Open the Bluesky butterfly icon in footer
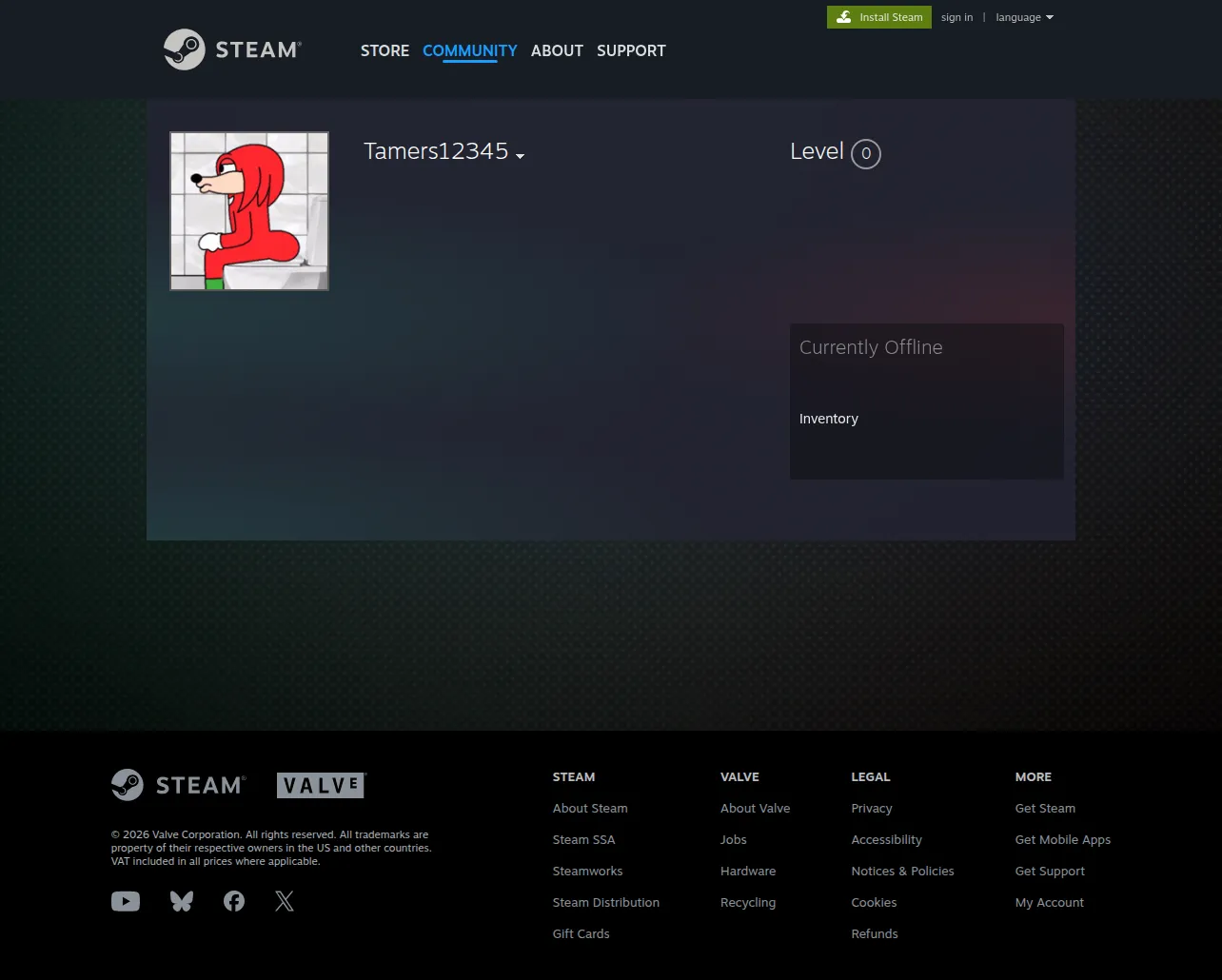Viewport: 1222px width, 980px height. 182,901
